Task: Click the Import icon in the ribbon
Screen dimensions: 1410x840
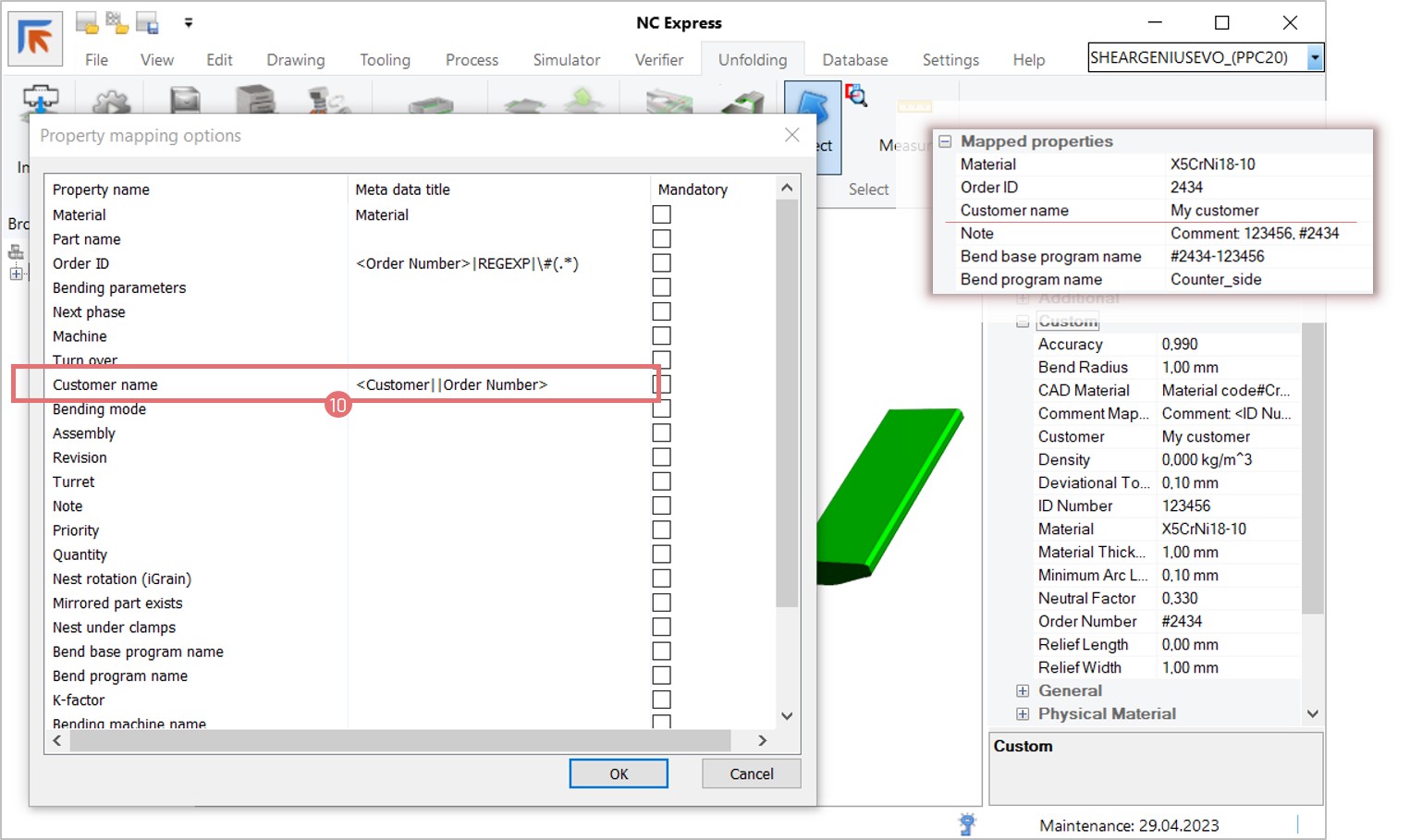Action: 40,99
